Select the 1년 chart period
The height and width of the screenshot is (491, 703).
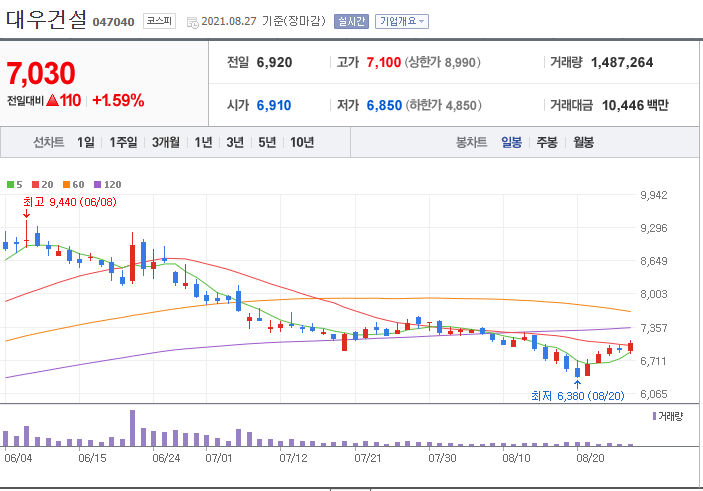(203, 142)
